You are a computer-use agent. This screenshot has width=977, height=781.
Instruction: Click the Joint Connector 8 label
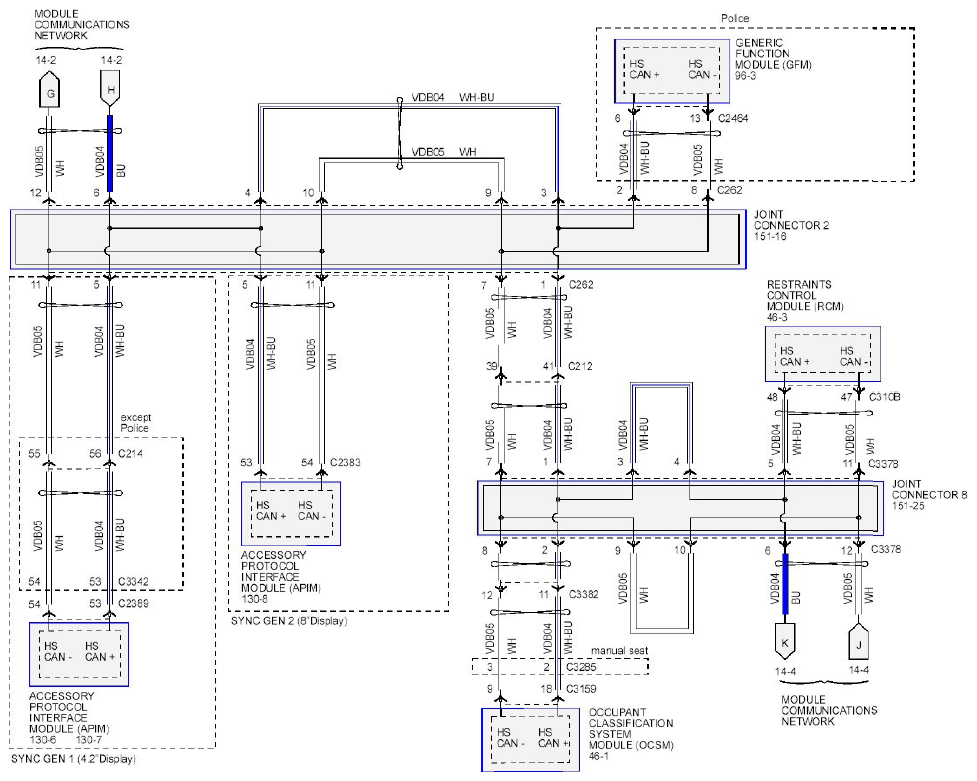[929, 494]
